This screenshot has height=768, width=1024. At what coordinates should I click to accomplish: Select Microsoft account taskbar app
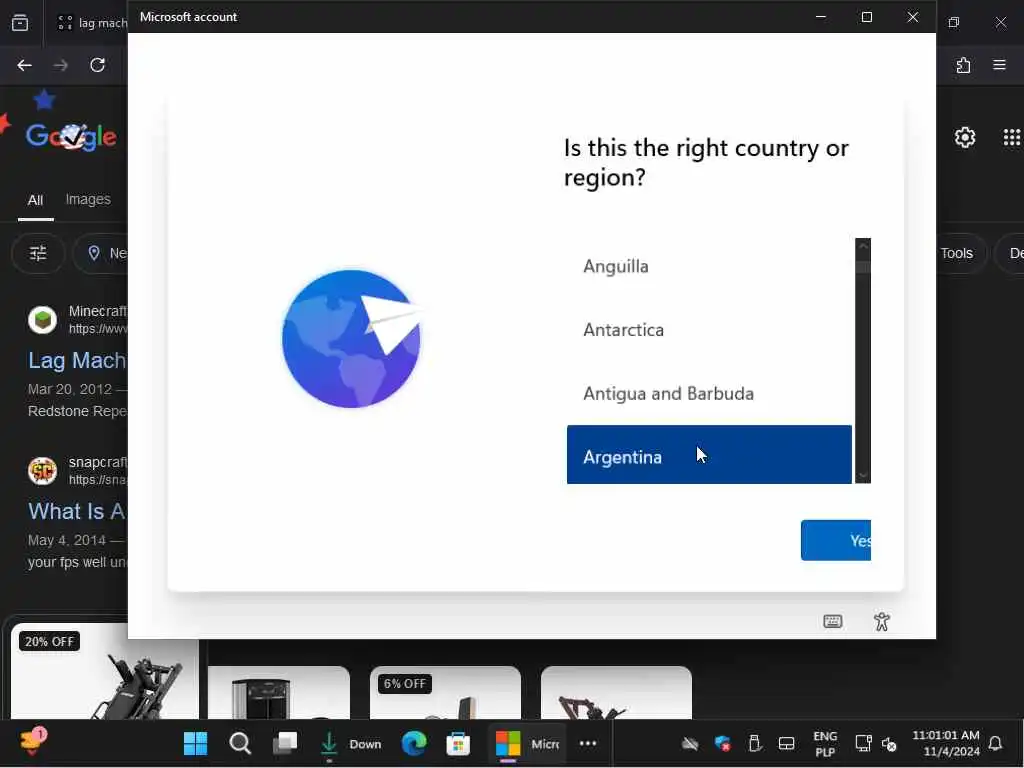526,744
